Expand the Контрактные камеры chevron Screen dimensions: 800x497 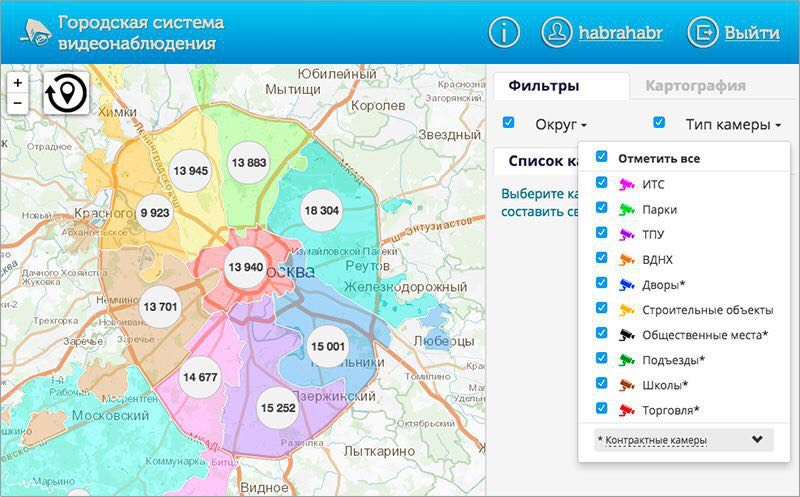click(758, 439)
